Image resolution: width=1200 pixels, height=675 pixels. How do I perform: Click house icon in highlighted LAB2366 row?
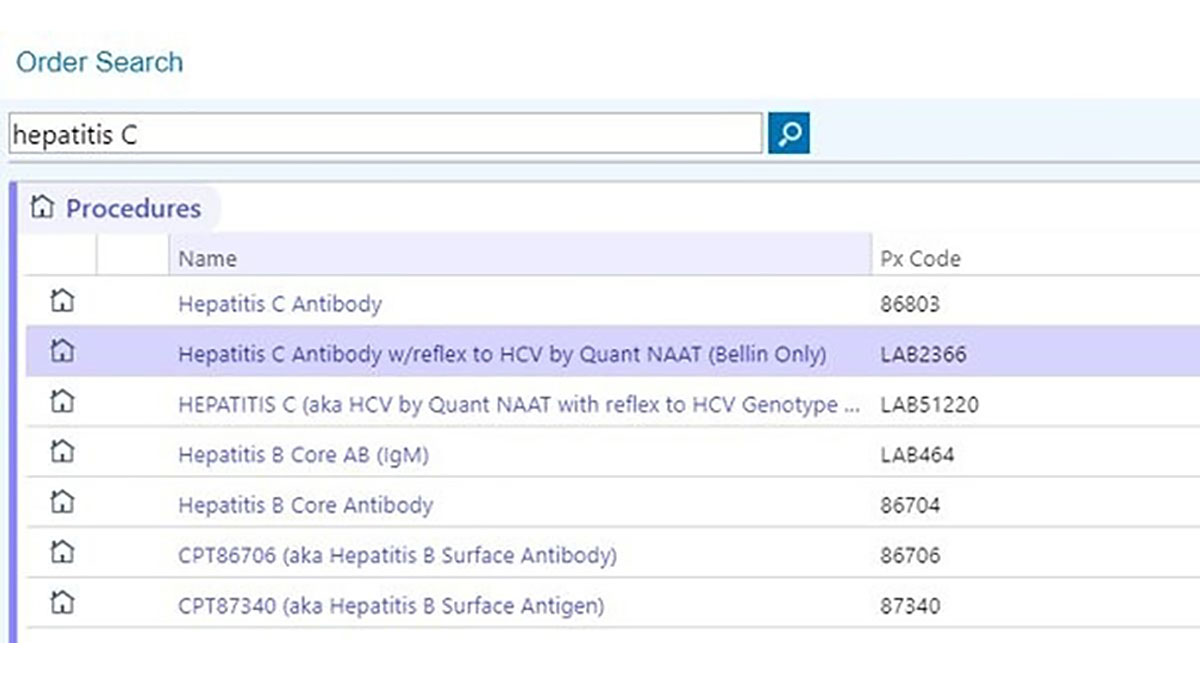(x=62, y=351)
